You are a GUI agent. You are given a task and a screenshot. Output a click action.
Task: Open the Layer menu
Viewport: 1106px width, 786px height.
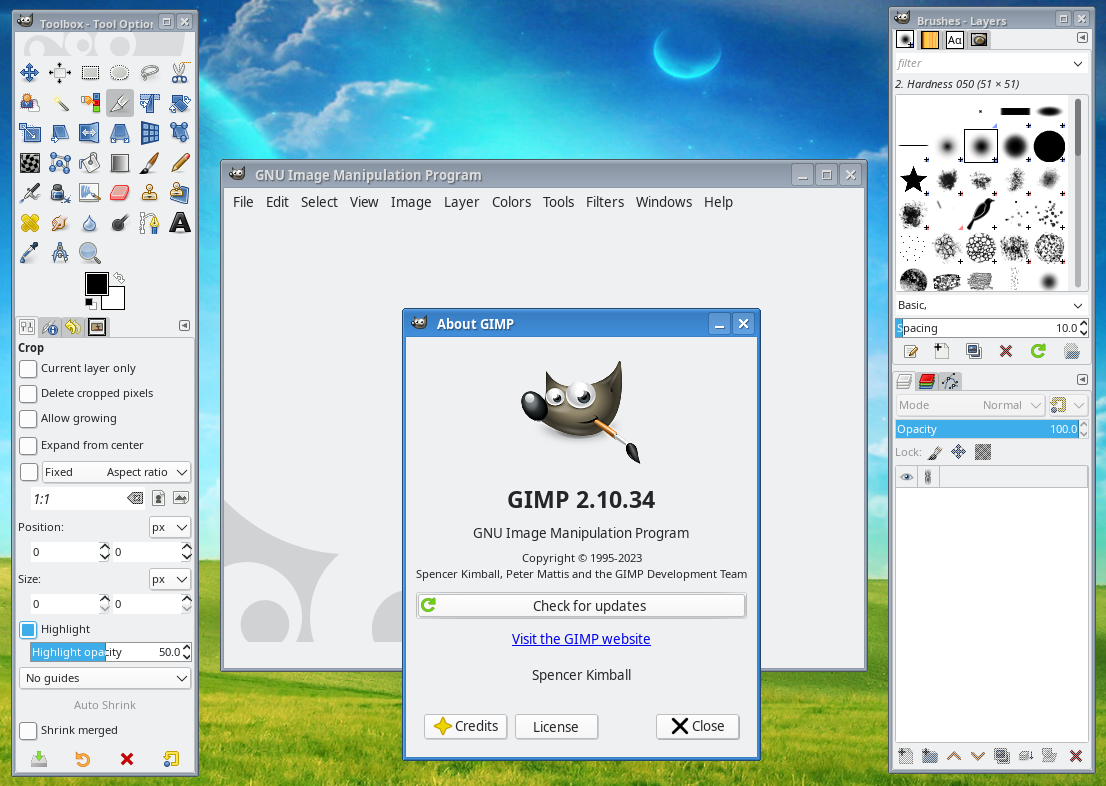(461, 202)
